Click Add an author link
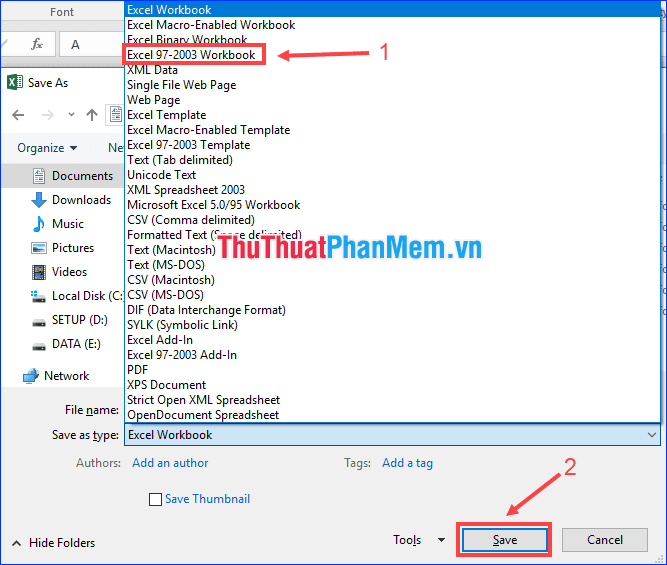 click(170, 463)
